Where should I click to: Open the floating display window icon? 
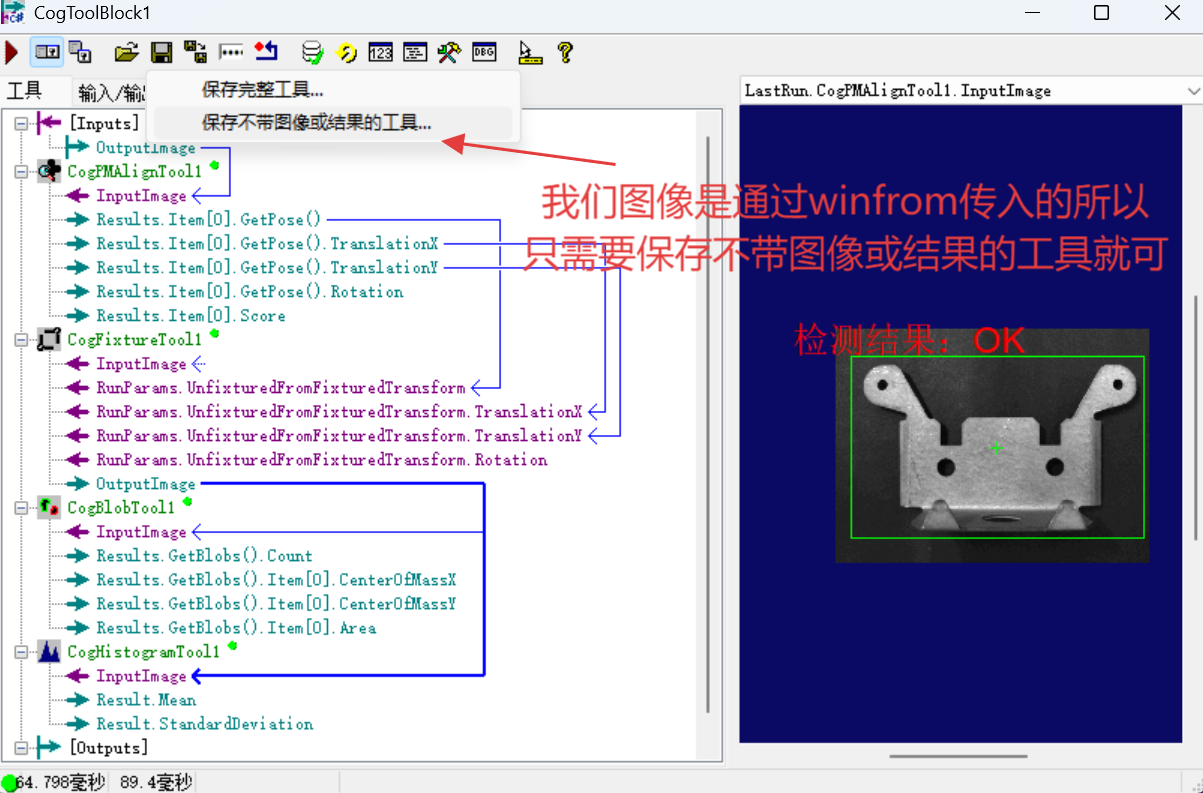click(x=80, y=52)
